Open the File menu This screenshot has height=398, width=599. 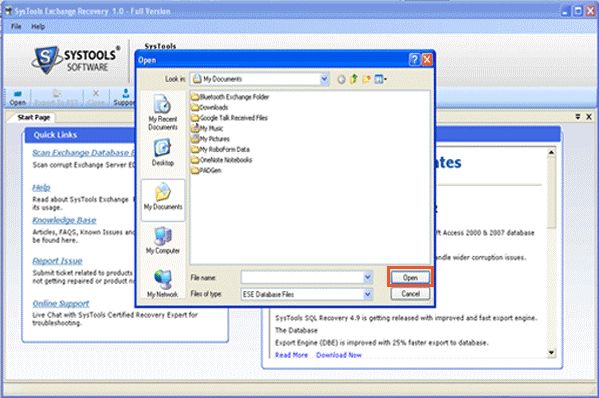16,26
